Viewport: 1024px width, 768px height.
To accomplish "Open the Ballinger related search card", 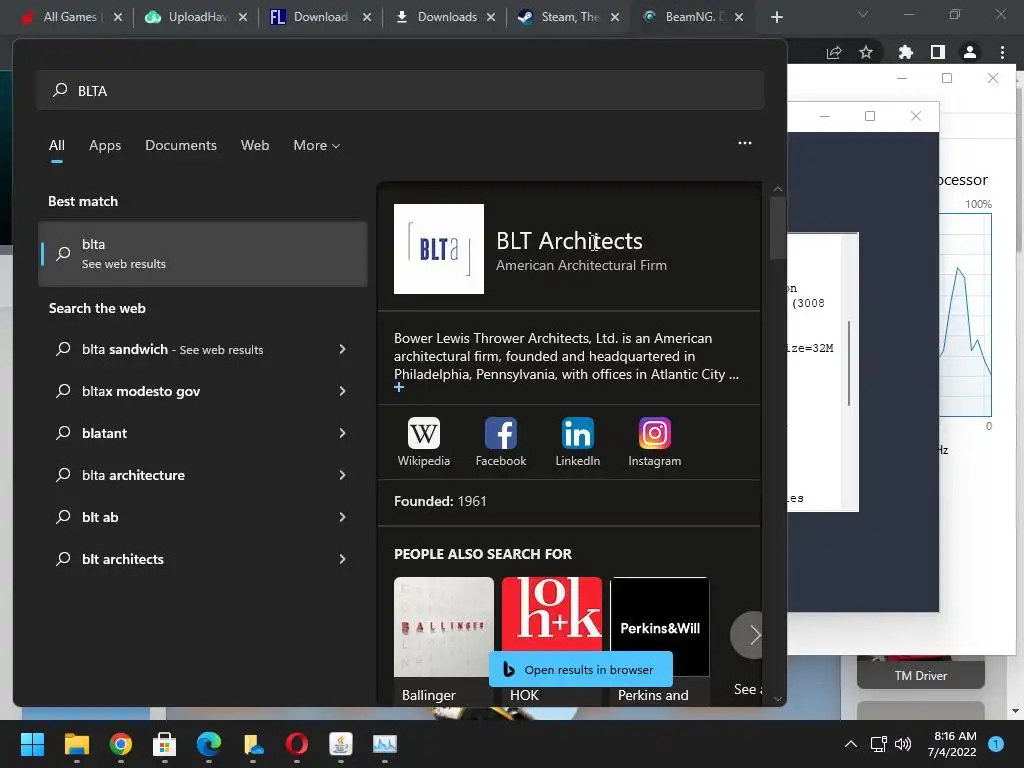I will (x=443, y=640).
